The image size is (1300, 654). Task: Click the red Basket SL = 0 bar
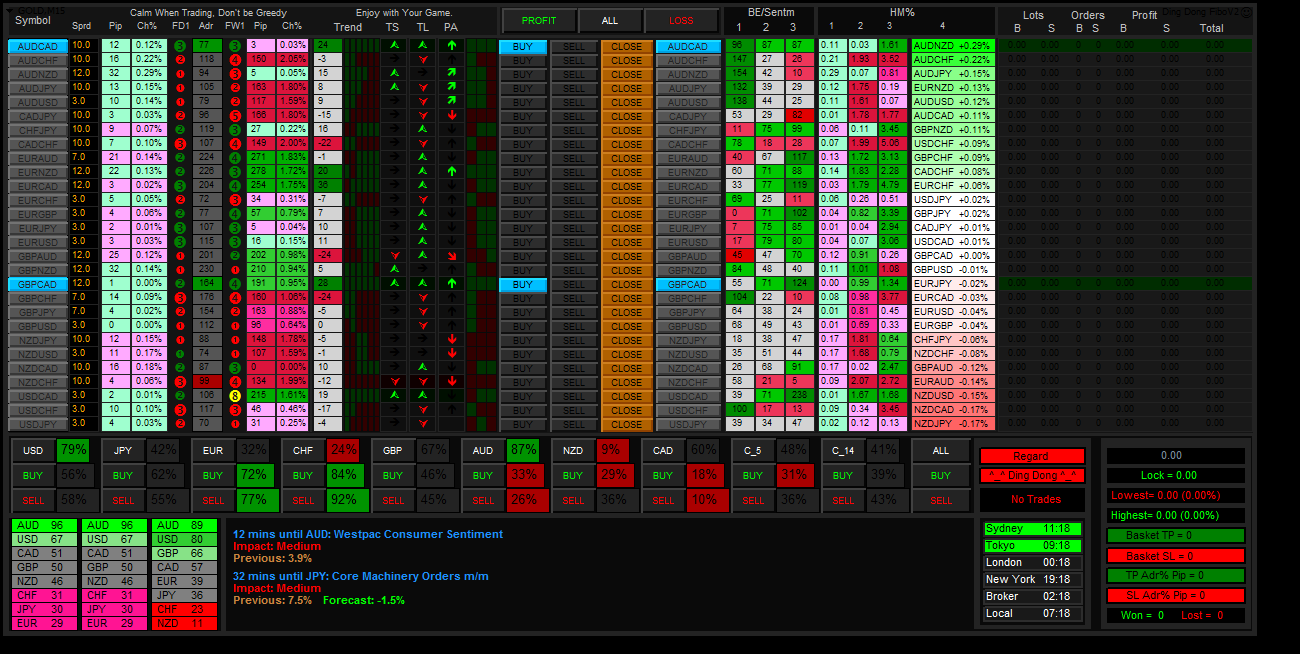pos(1176,555)
